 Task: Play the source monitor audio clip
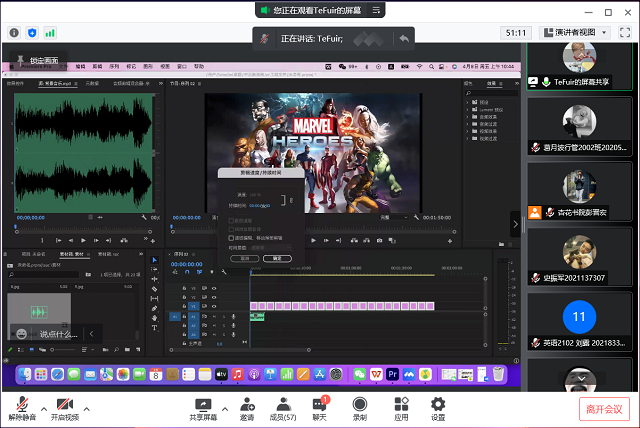[x=83, y=240]
